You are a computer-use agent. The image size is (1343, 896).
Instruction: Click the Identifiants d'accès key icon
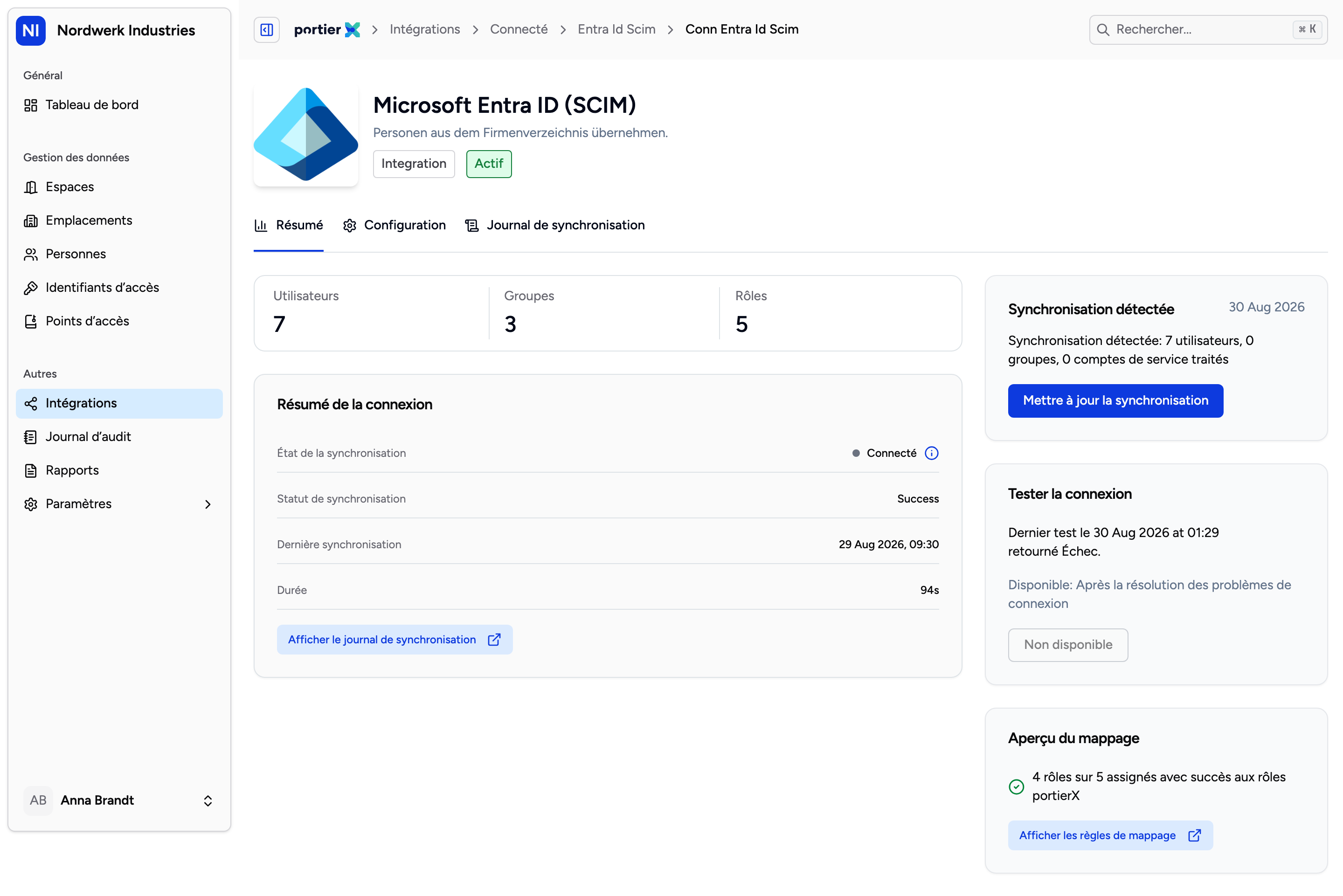tap(31, 288)
